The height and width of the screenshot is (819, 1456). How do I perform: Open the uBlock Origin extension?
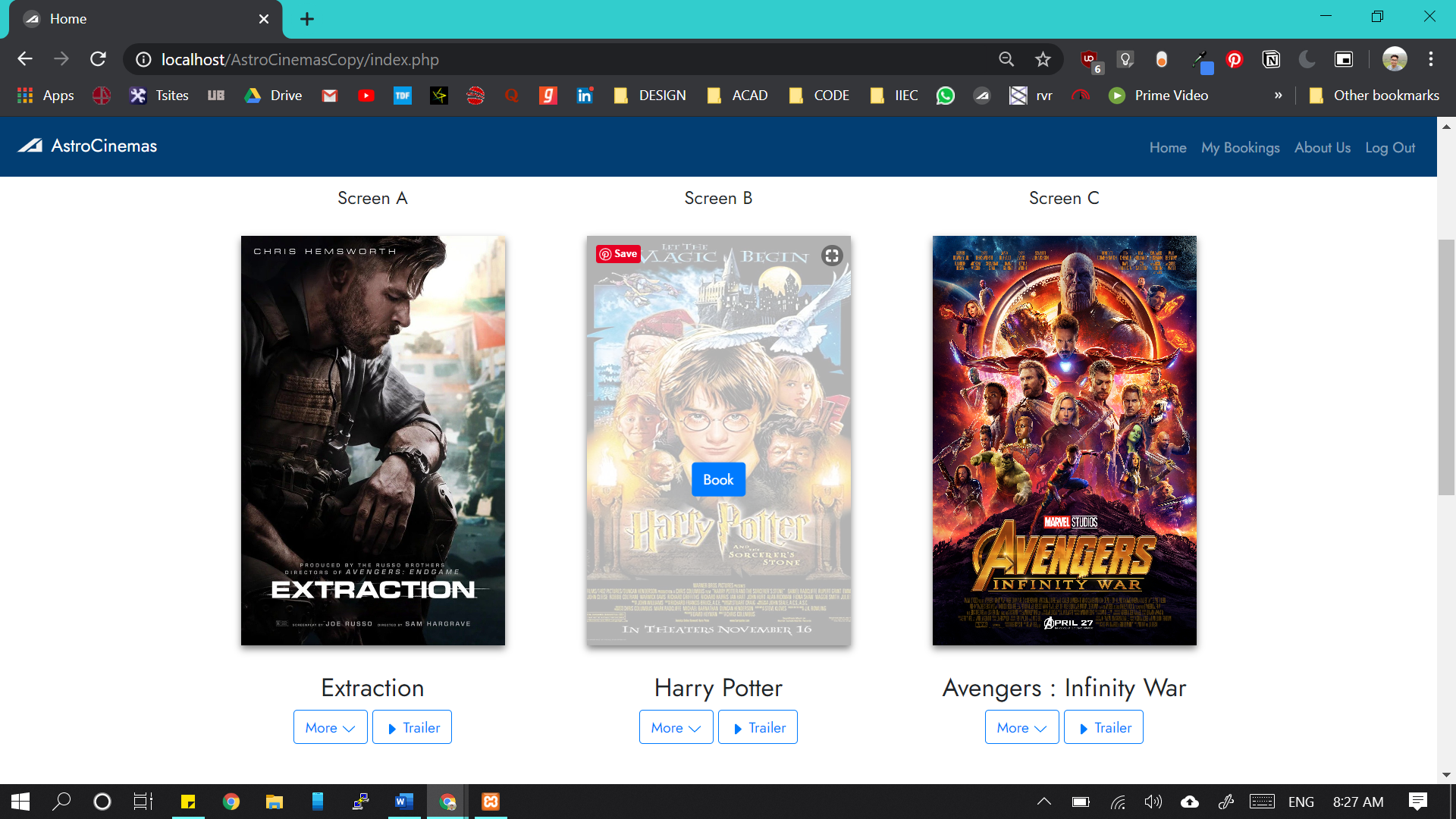(1090, 60)
